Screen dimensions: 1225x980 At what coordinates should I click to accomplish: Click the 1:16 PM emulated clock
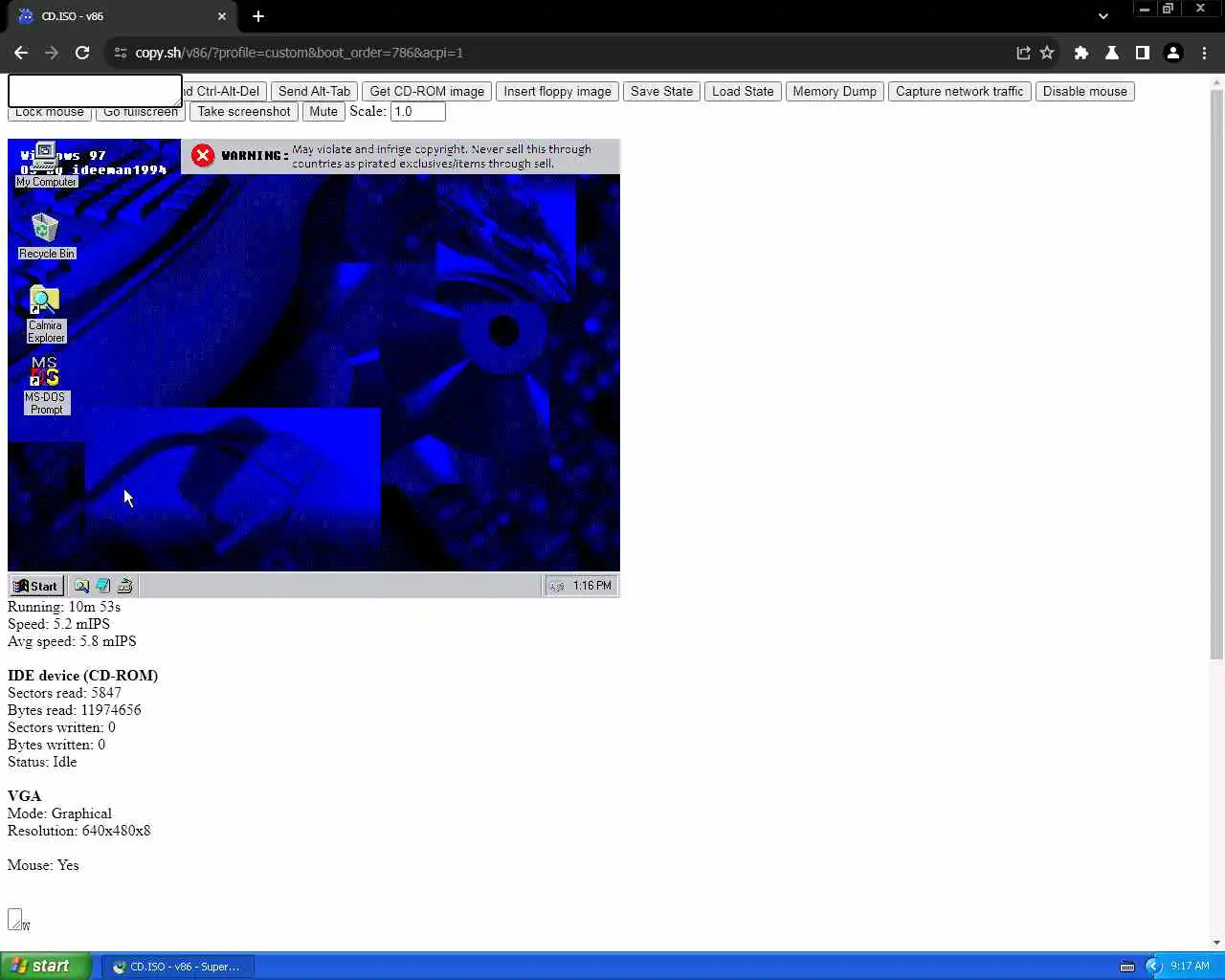point(591,586)
